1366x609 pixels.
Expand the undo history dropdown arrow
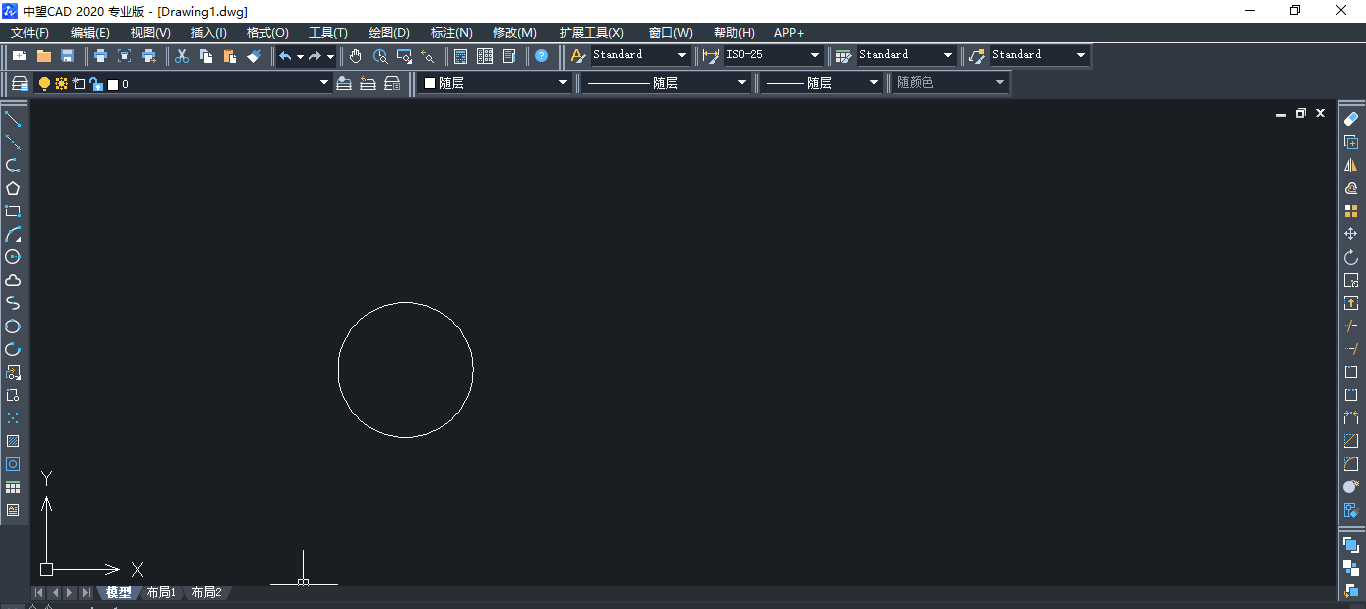(300, 57)
